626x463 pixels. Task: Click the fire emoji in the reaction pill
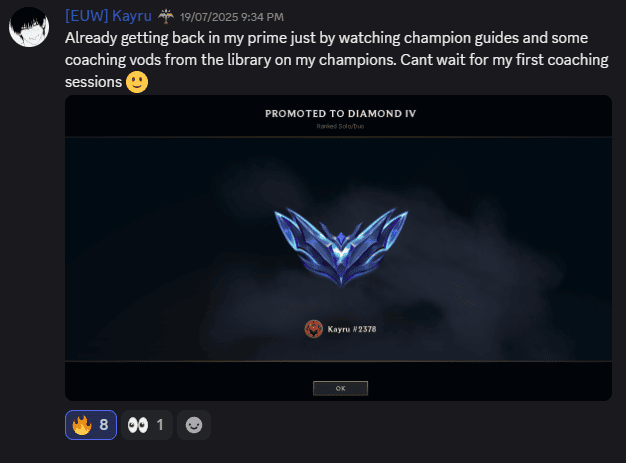82,425
